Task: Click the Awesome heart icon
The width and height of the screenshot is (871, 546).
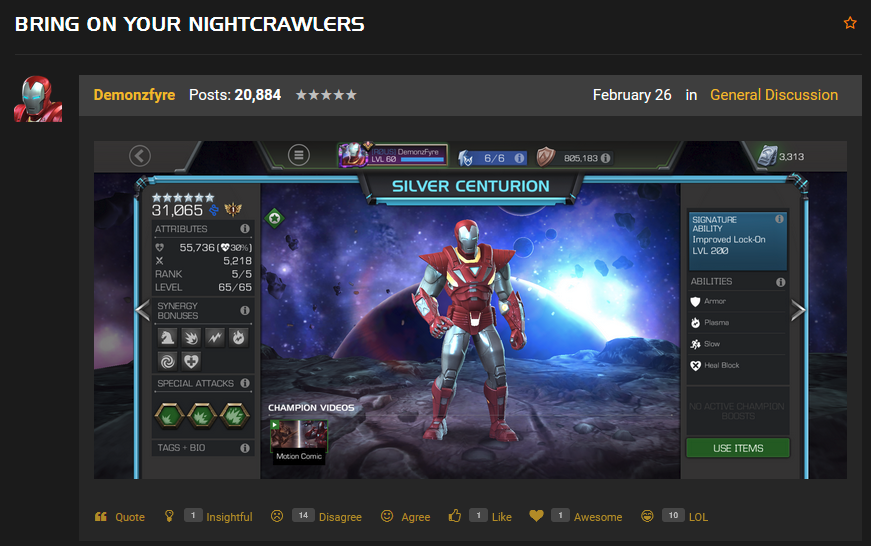Action: [x=536, y=516]
